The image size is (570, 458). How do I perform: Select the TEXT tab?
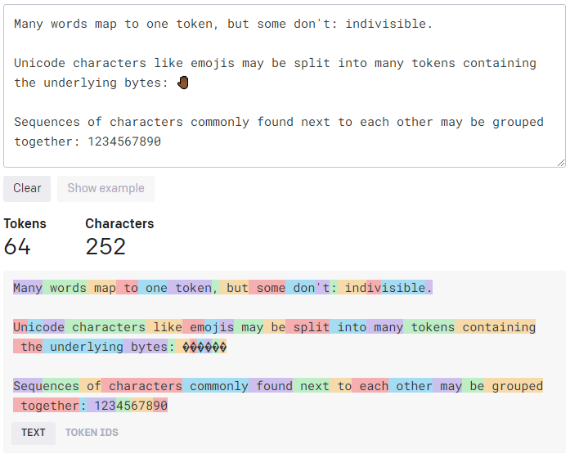coord(33,433)
